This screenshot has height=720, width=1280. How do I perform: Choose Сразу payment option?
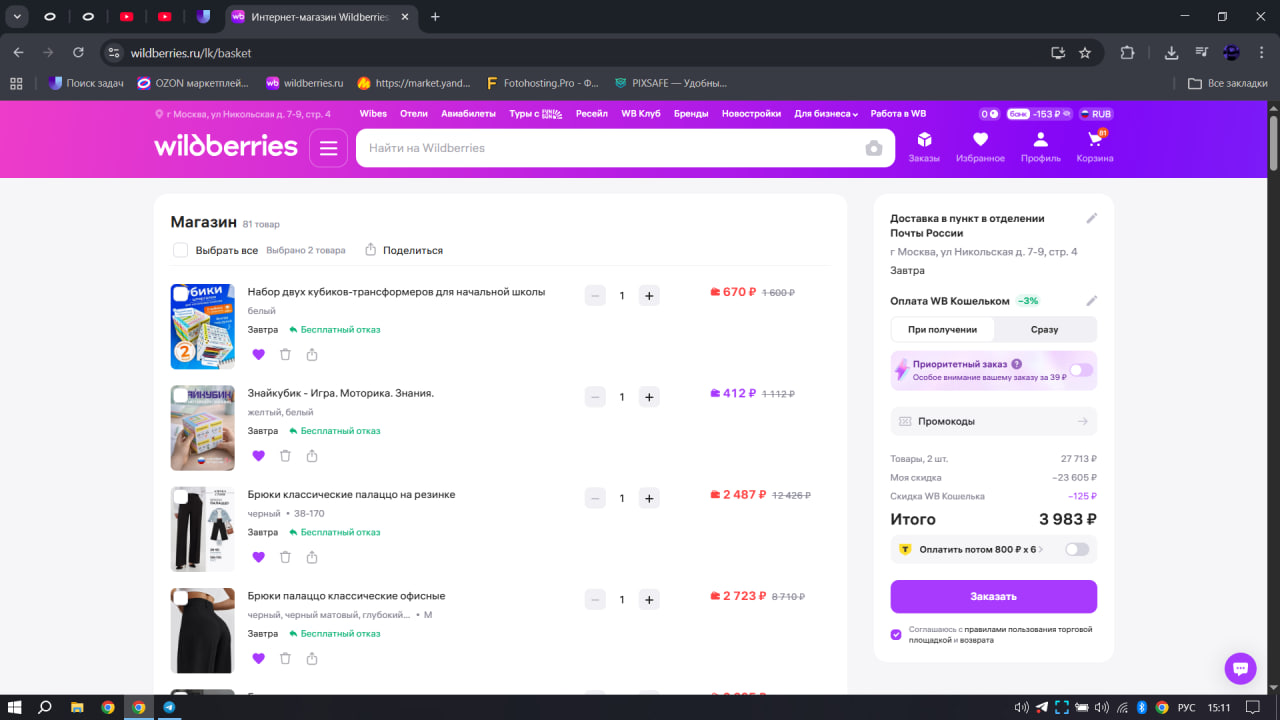point(1044,329)
